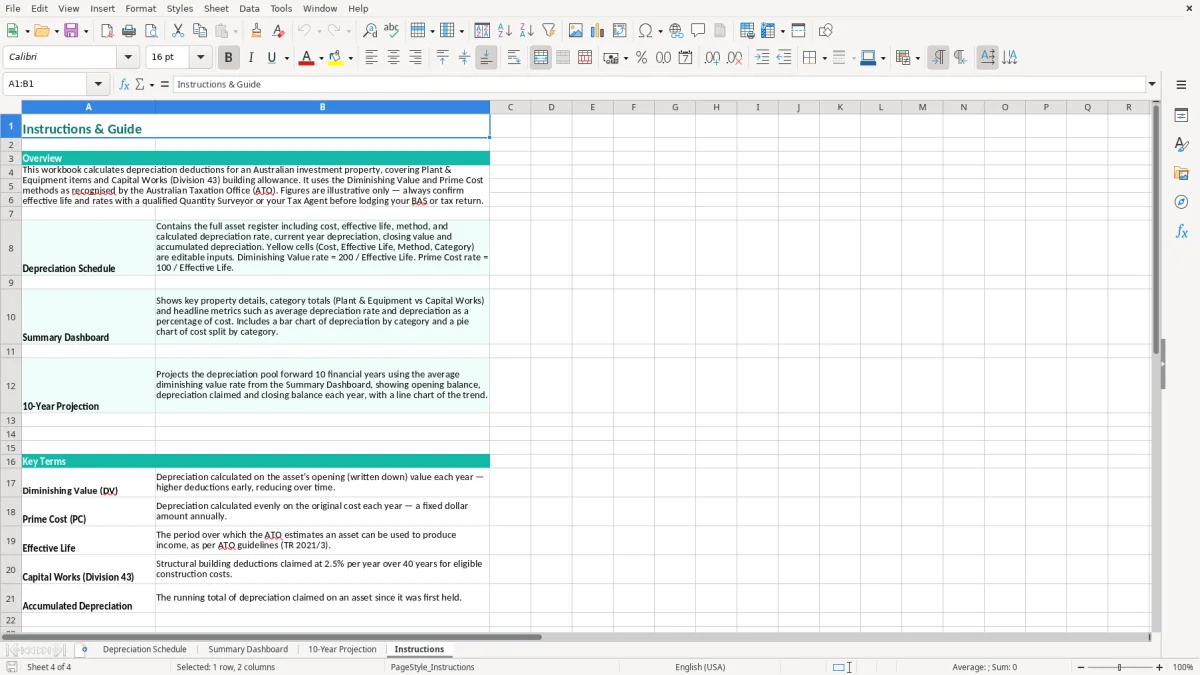1200x675 pixels.
Task: Increase indent
Action: (x=762, y=58)
